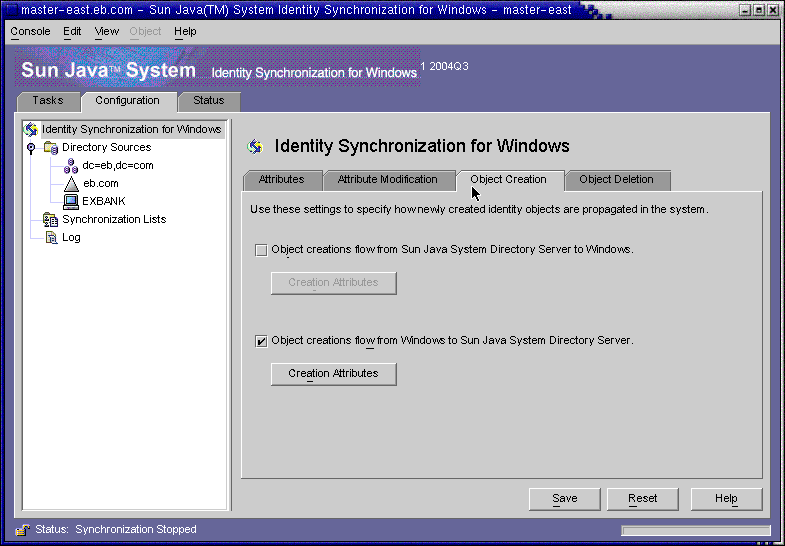The height and width of the screenshot is (546, 785).
Task: Click the sync icon beside tree root node
Action: pos(31,129)
